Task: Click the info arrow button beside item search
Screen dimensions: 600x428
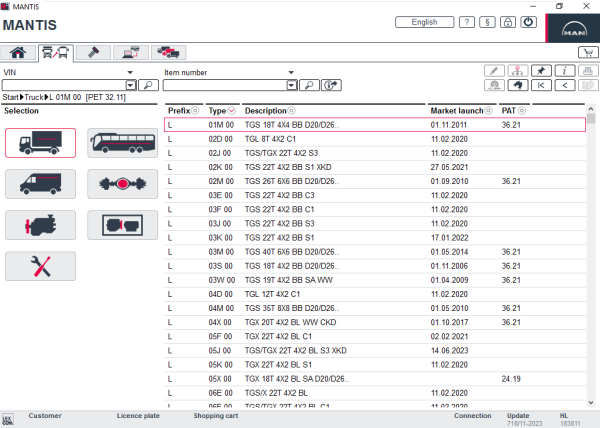Action: tap(331, 85)
